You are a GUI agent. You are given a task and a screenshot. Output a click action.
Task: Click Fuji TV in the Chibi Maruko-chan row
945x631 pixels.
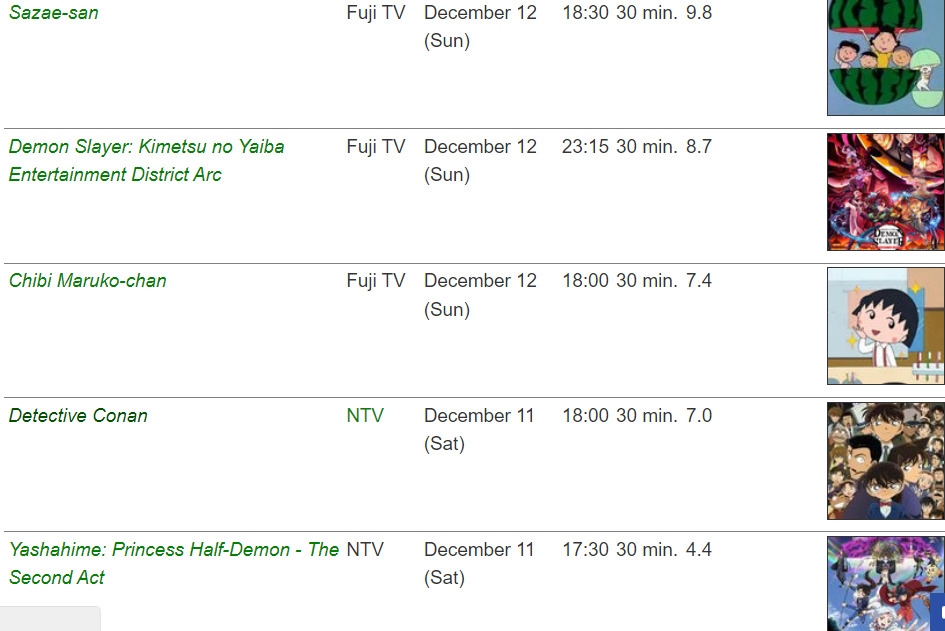376,281
